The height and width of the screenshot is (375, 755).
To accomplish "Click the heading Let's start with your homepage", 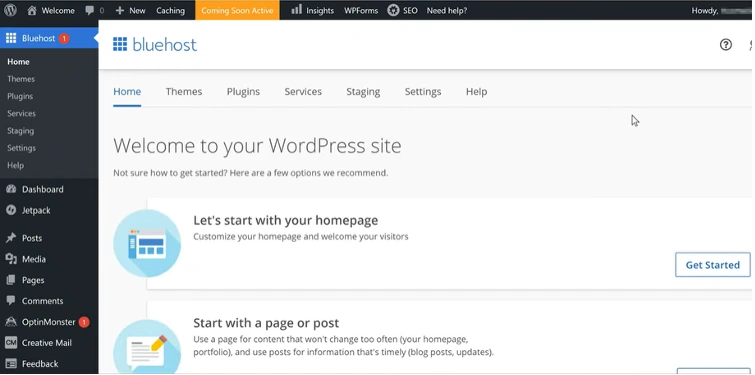I will click(286, 220).
